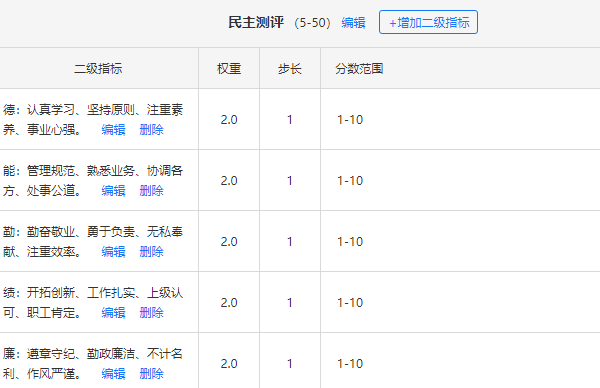Click step value 1 in 德 row
Viewport: 600px width, 388px height.
point(290,120)
